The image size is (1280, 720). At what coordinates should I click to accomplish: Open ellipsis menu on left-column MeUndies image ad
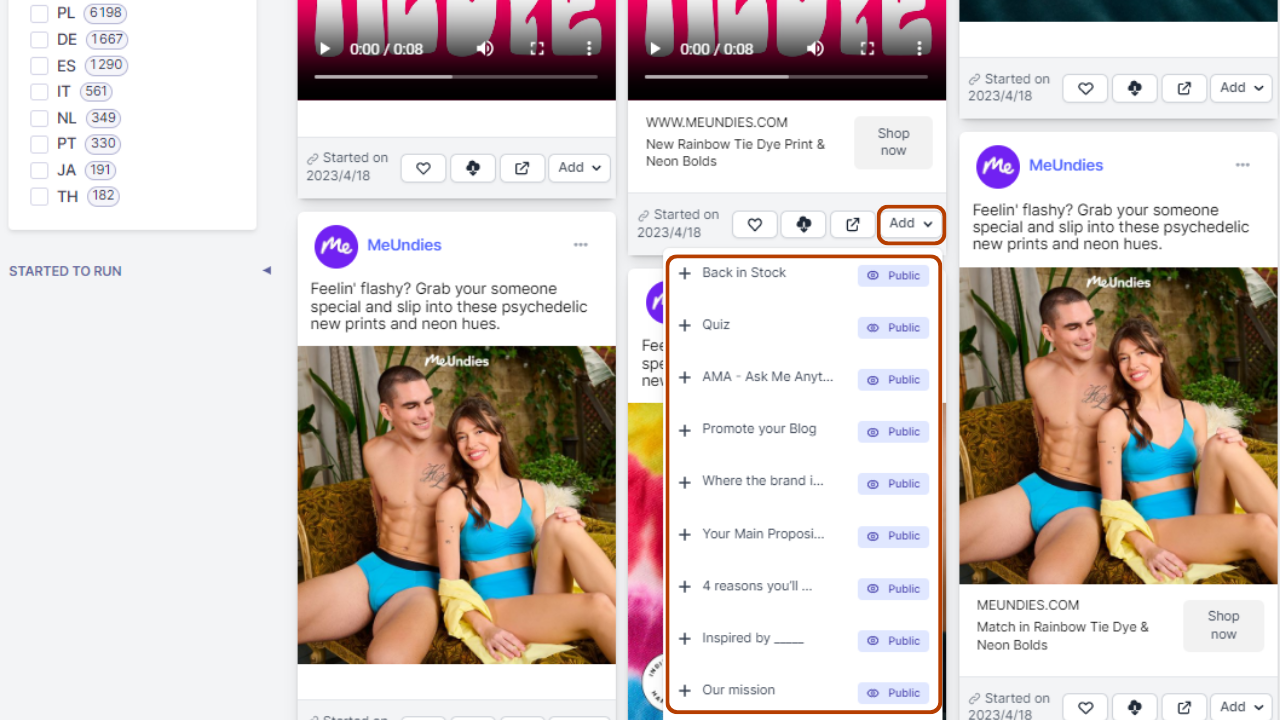[581, 245]
